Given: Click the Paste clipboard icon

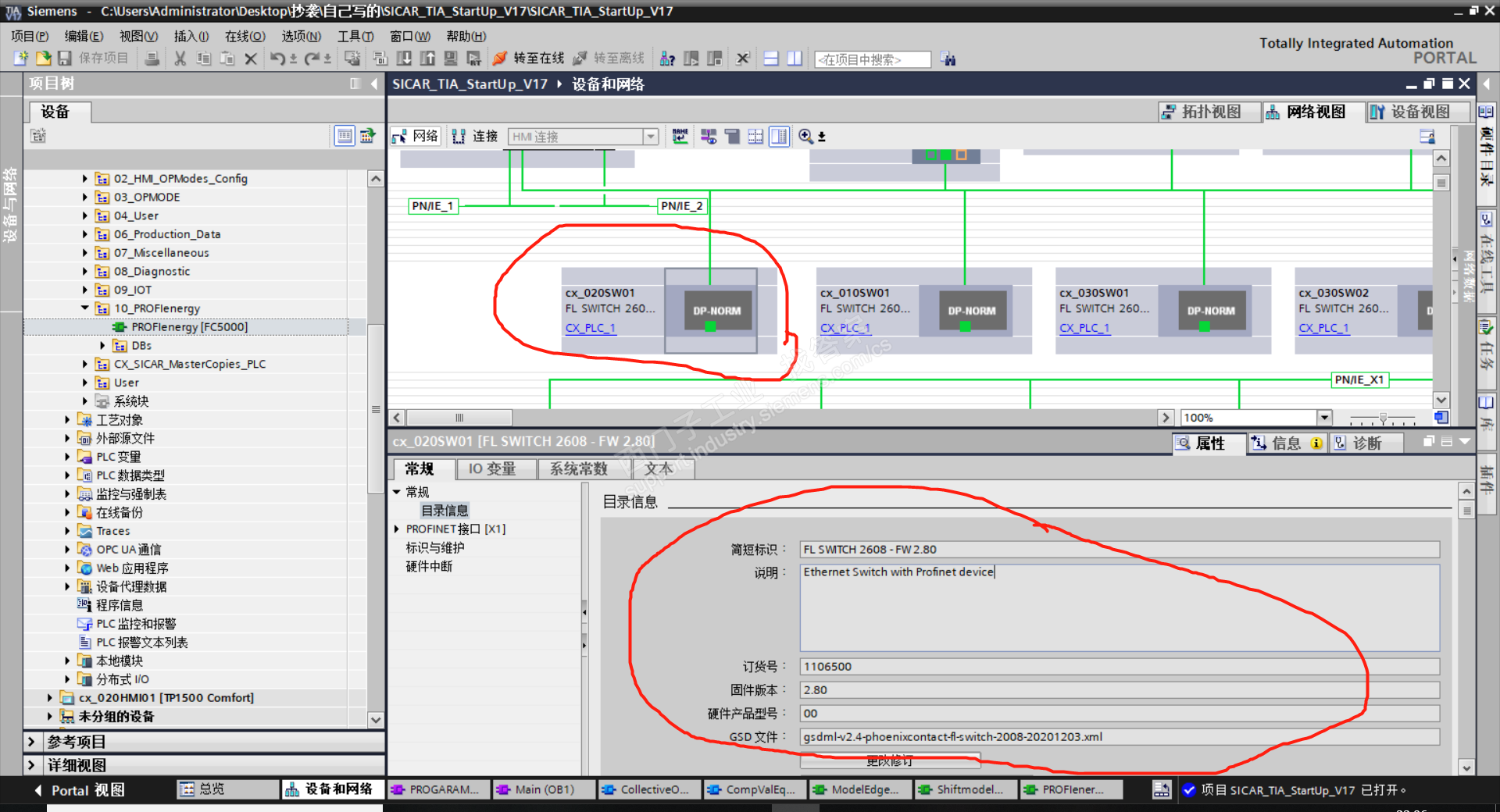Looking at the screenshot, I should tap(227, 59).
